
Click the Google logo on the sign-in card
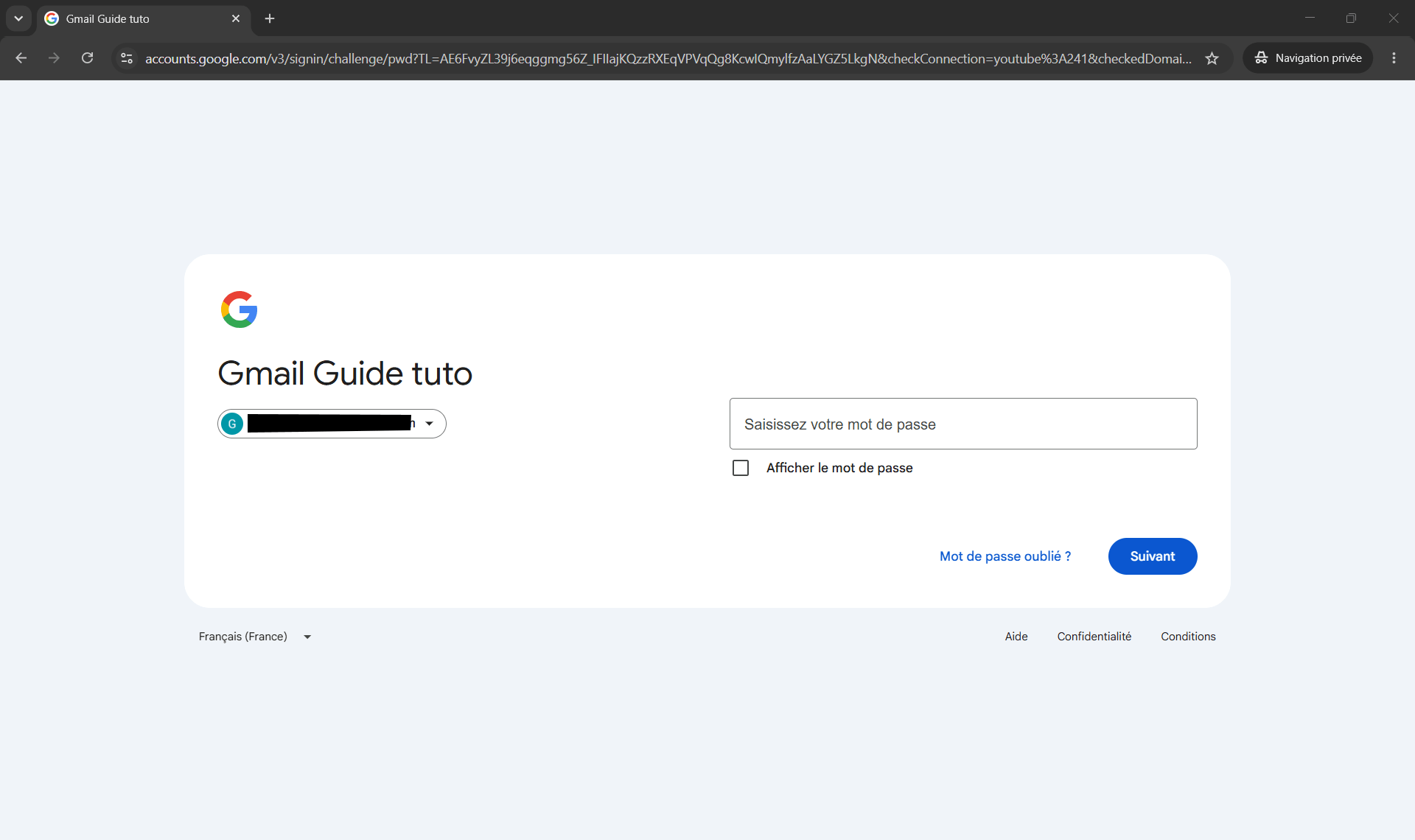240,309
